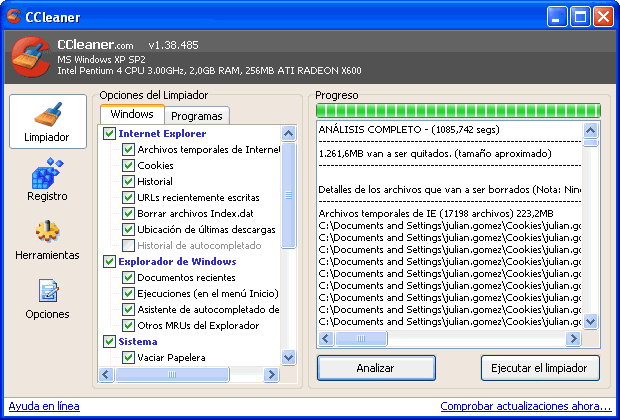
Task: Click Ejecutar el limpiador button
Action: [540, 368]
